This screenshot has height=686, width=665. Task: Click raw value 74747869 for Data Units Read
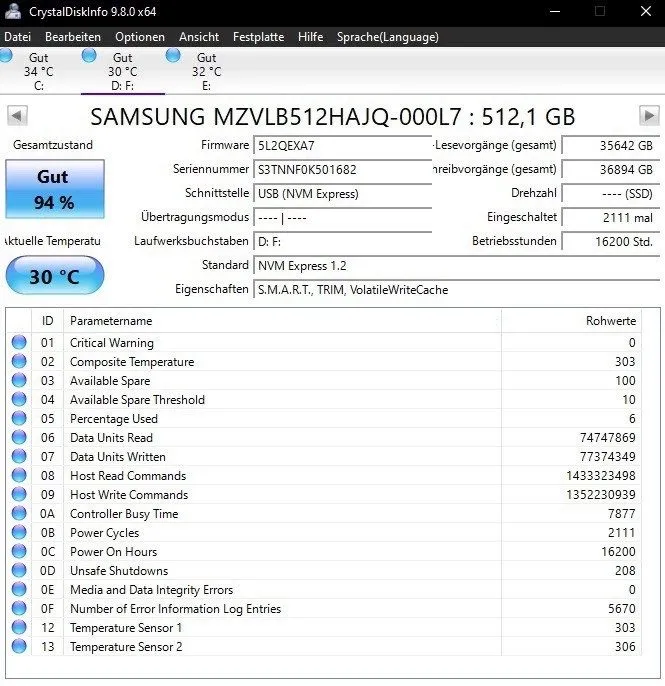pos(608,438)
